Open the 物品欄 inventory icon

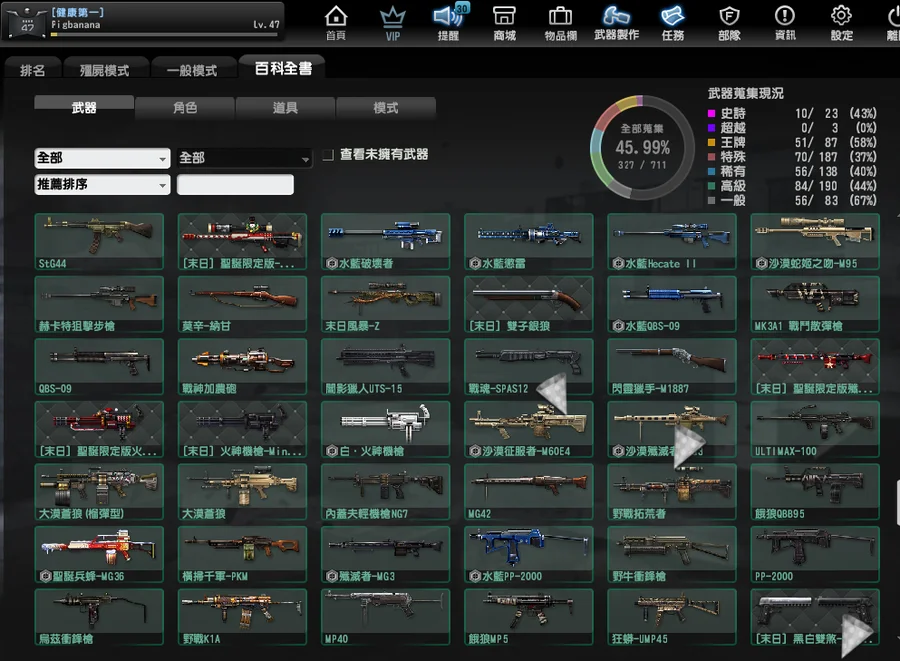coord(560,23)
